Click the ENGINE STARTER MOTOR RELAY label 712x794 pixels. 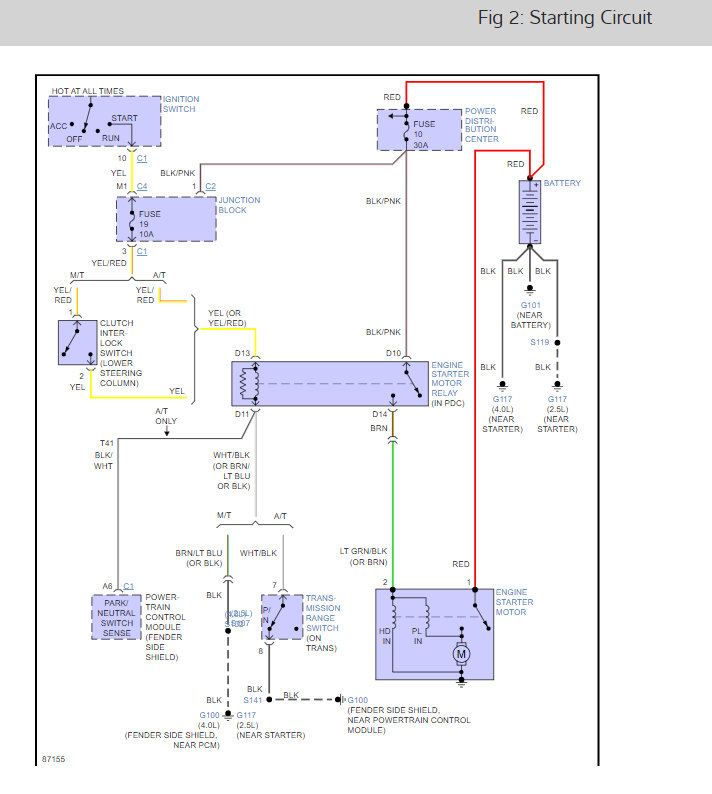[x=450, y=384]
